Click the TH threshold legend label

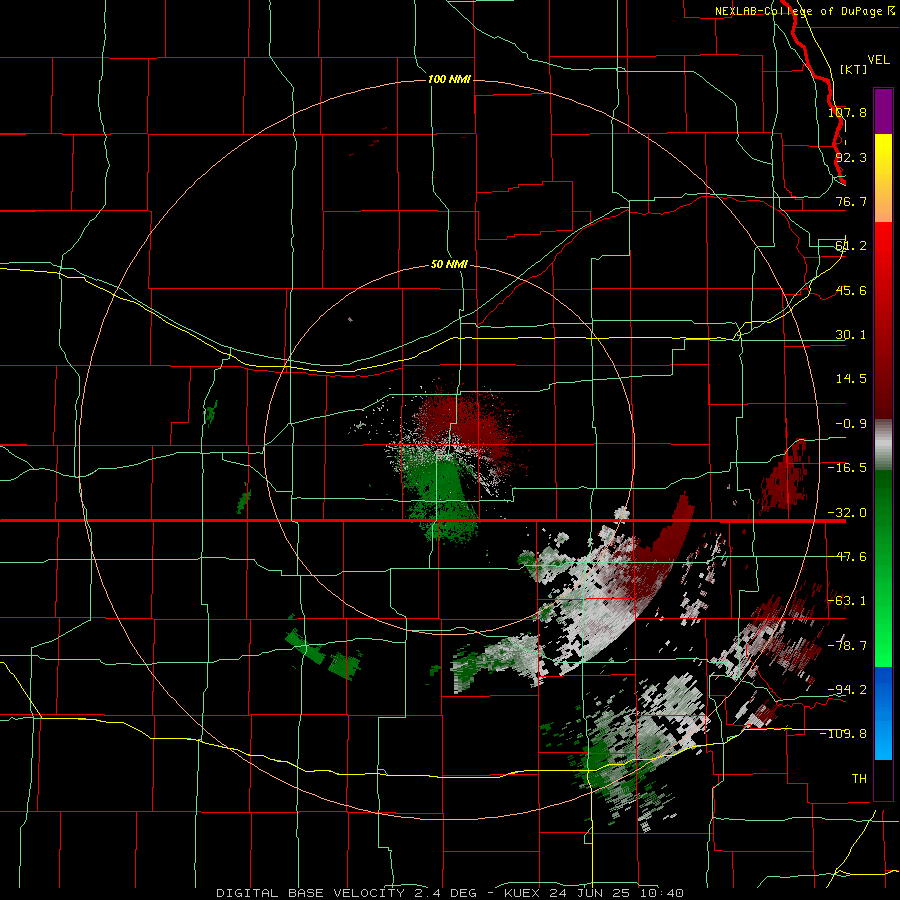859,779
